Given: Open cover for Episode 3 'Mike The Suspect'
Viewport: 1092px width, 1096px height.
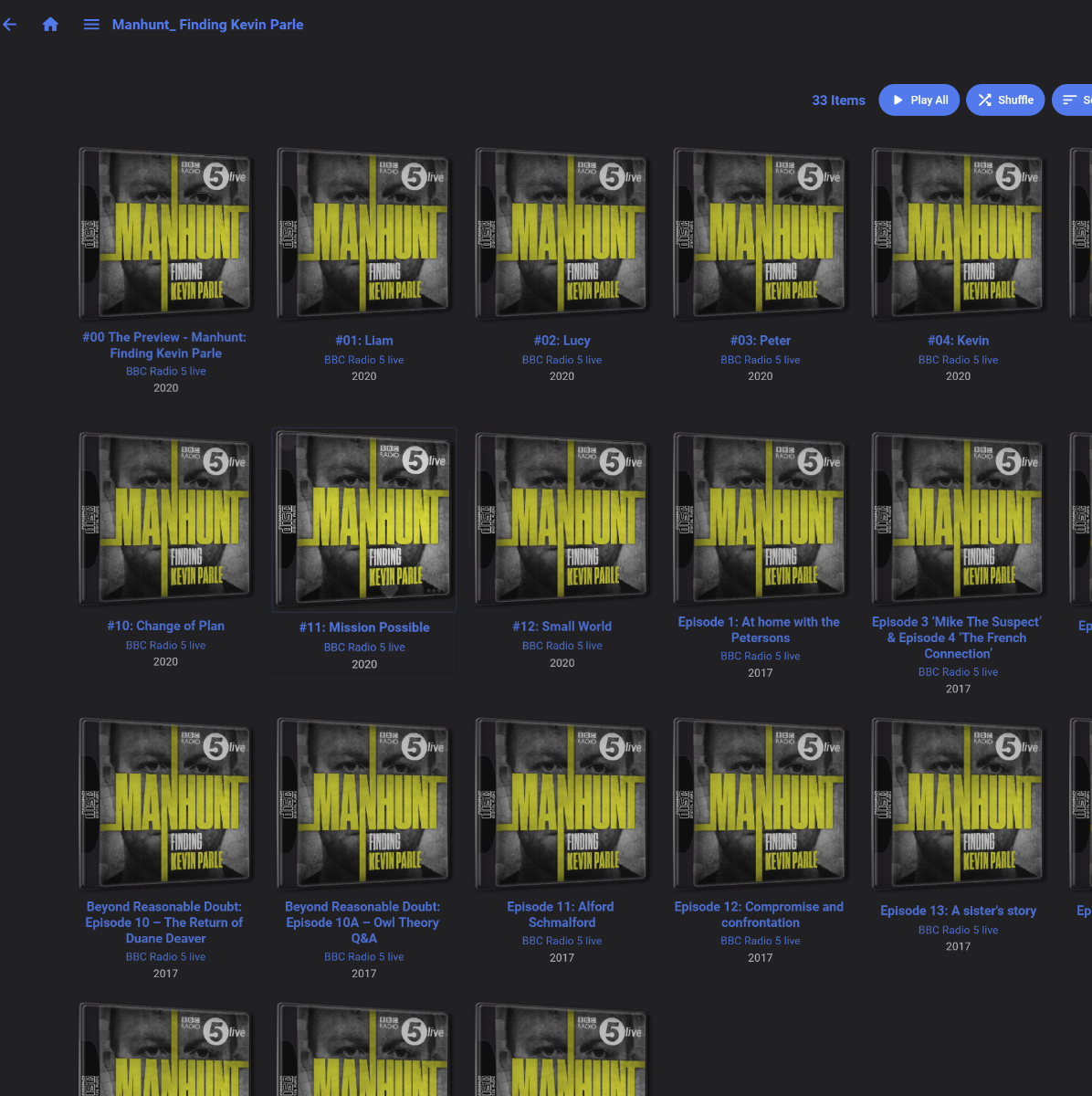Looking at the screenshot, I should 958,518.
